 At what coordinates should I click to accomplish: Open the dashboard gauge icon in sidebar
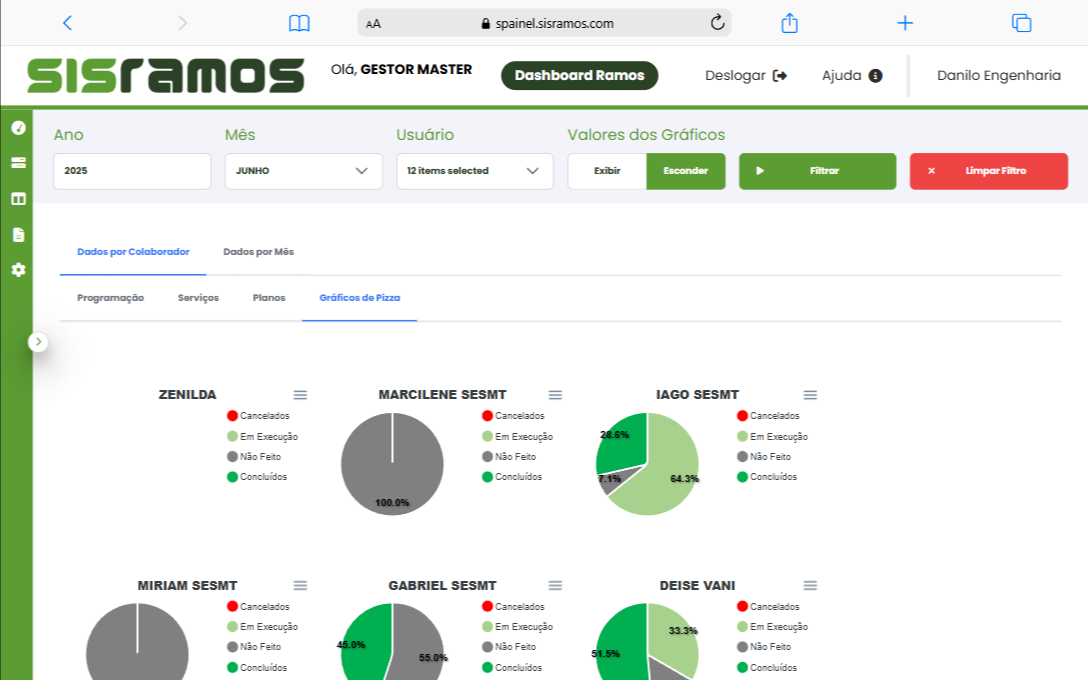coord(17,128)
